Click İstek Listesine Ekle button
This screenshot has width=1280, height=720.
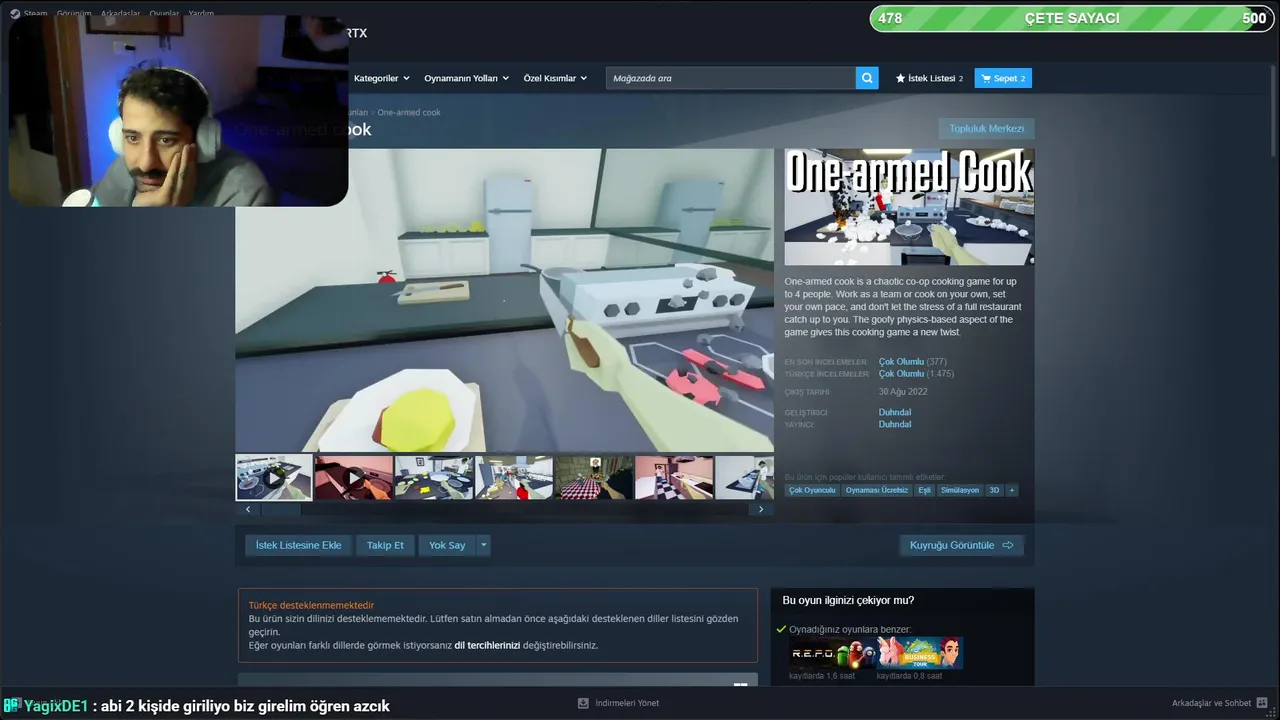click(x=298, y=545)
